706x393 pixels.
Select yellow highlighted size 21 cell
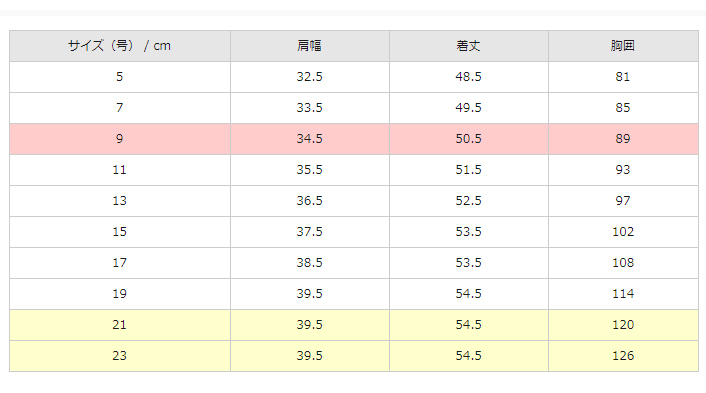pyautogui.click(x=120, y=325)
